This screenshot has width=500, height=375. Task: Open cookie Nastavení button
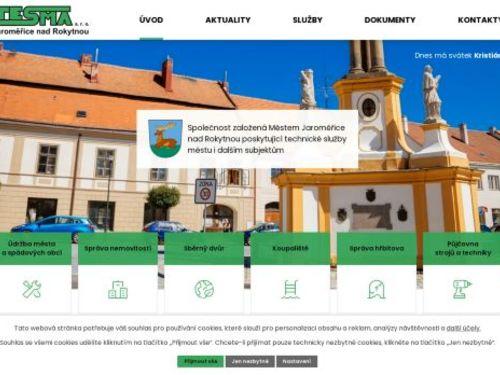coord(297,361)
